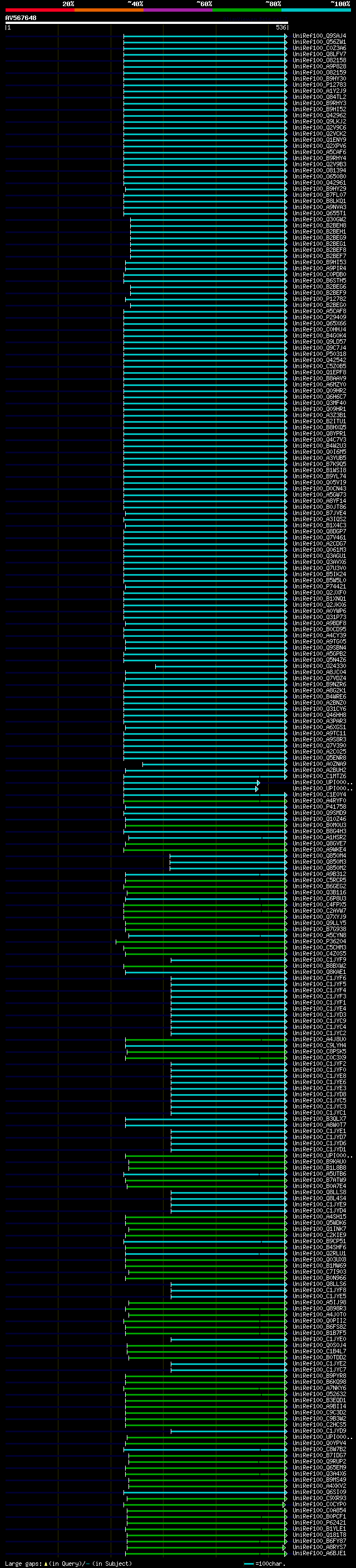
Task: Select hit UniRef100_B2ITU1
Action: tap(319, 421)
